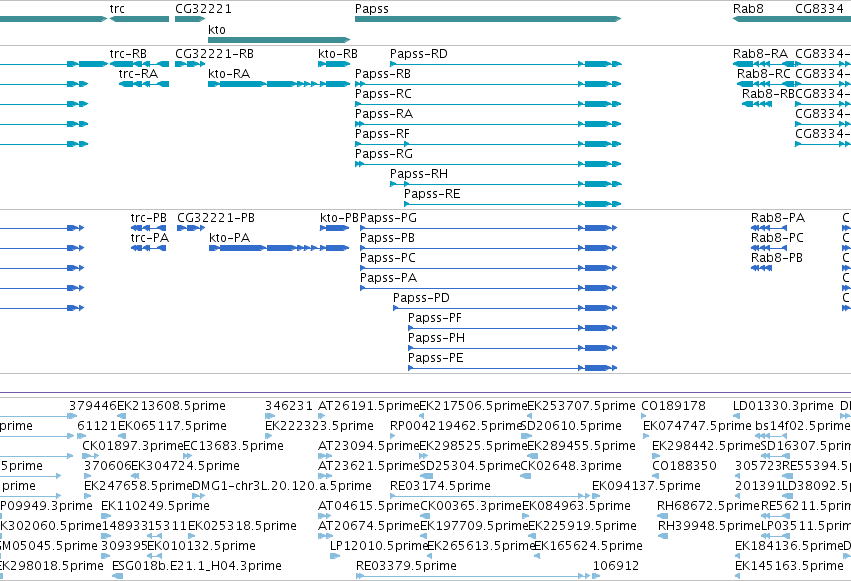Select the kto-RB transcript label

point(338,54)
